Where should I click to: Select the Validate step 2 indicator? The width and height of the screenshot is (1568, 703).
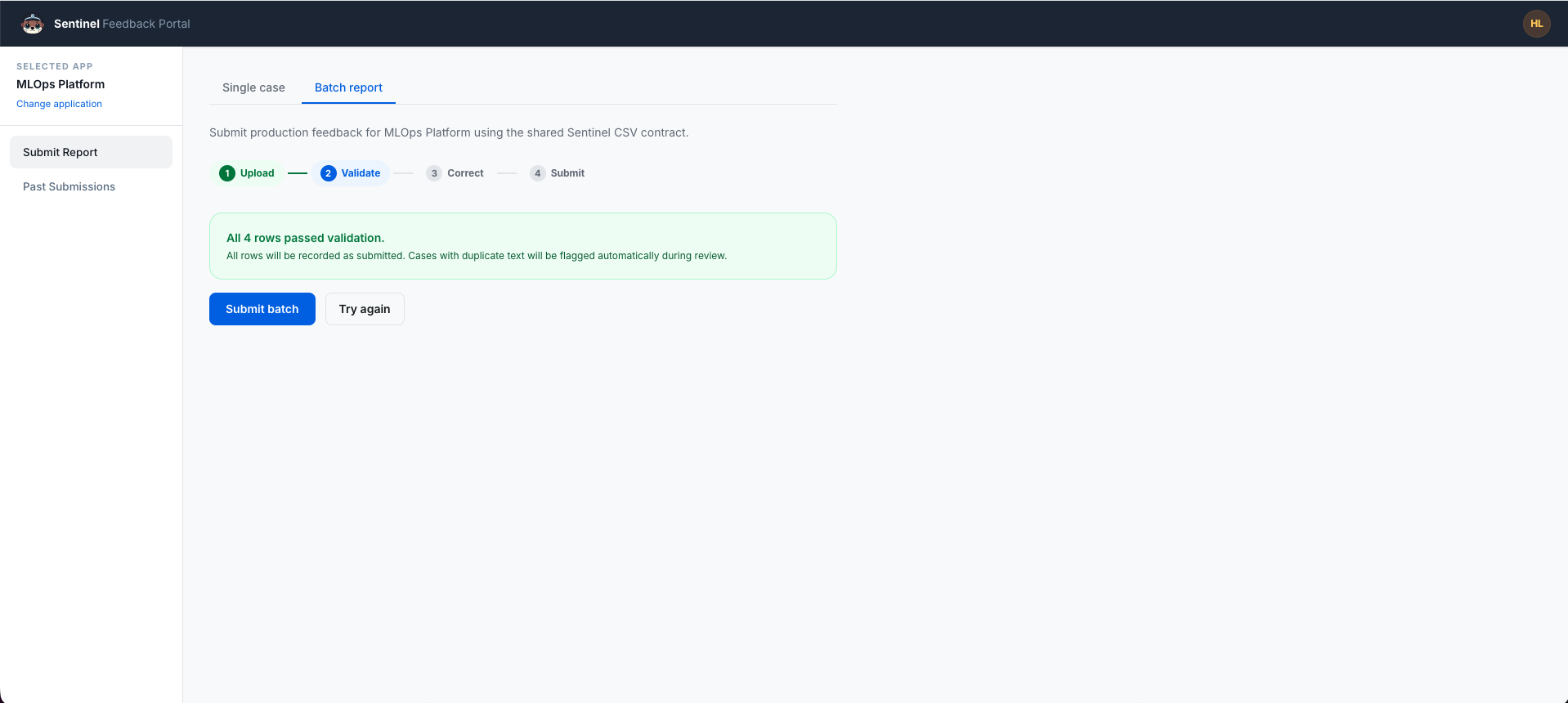[351, 173]
